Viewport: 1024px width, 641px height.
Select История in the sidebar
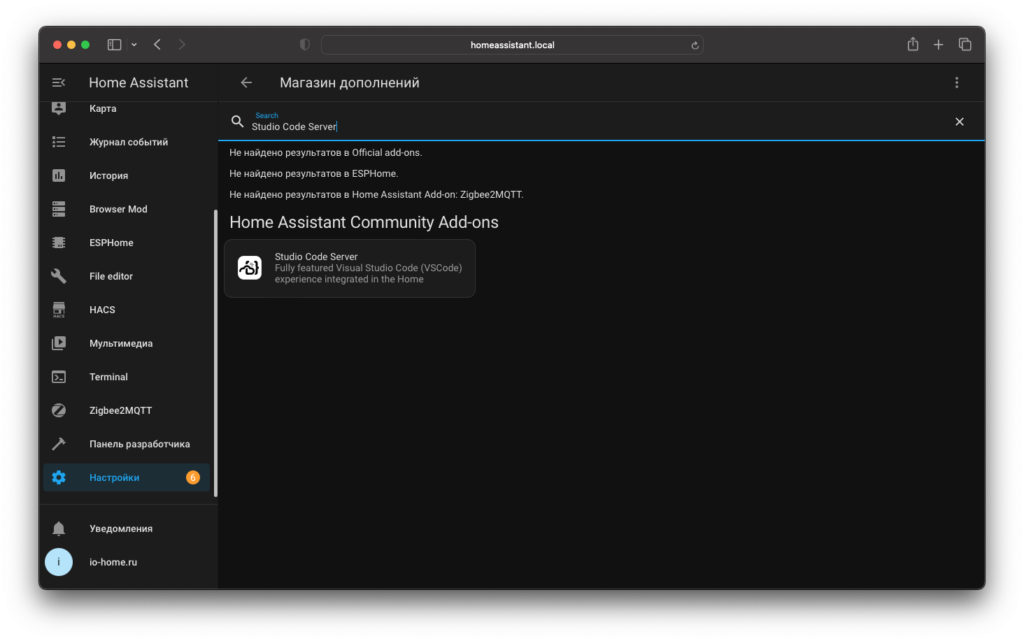coord(108,175)
